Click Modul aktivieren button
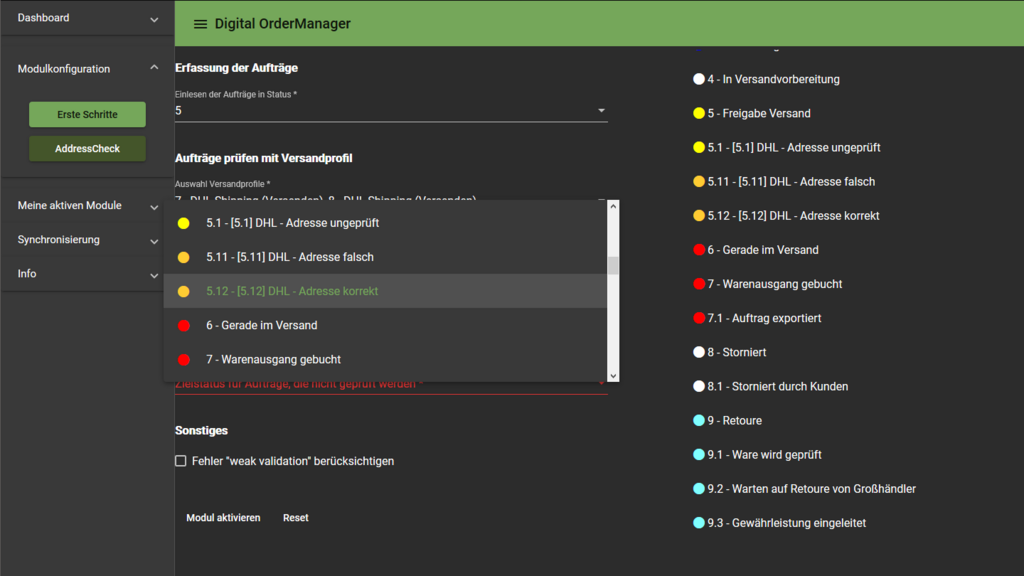This screenshot has width=1024, height=576. click(223, 518)
